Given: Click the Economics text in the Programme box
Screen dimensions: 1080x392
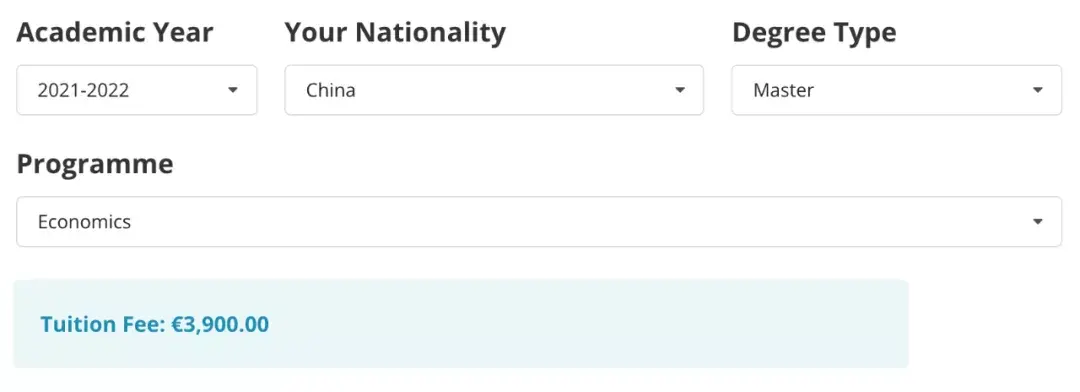Looking at the screenshot, I should 84,222.
